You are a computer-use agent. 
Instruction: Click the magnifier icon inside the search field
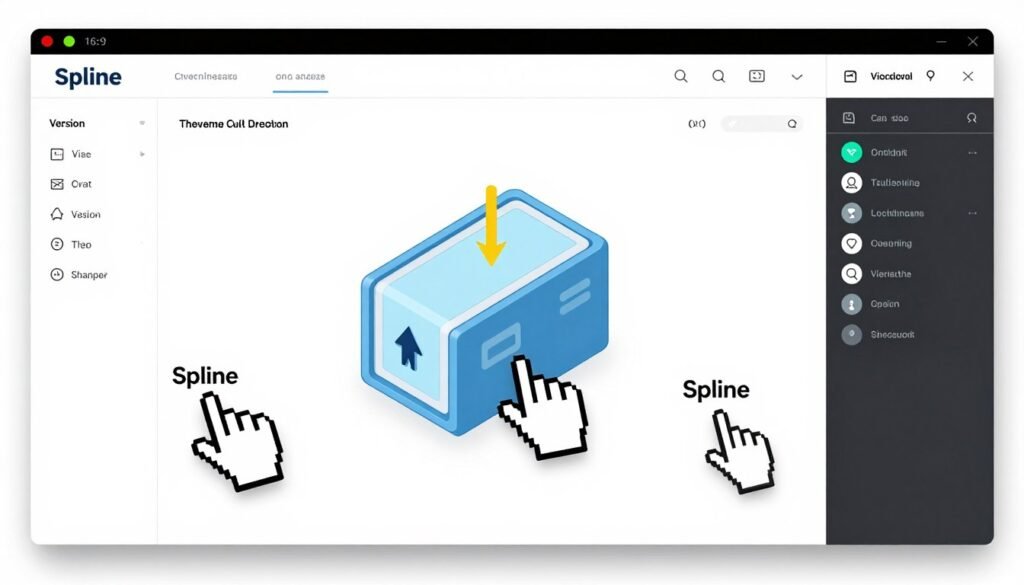point(792,124)
